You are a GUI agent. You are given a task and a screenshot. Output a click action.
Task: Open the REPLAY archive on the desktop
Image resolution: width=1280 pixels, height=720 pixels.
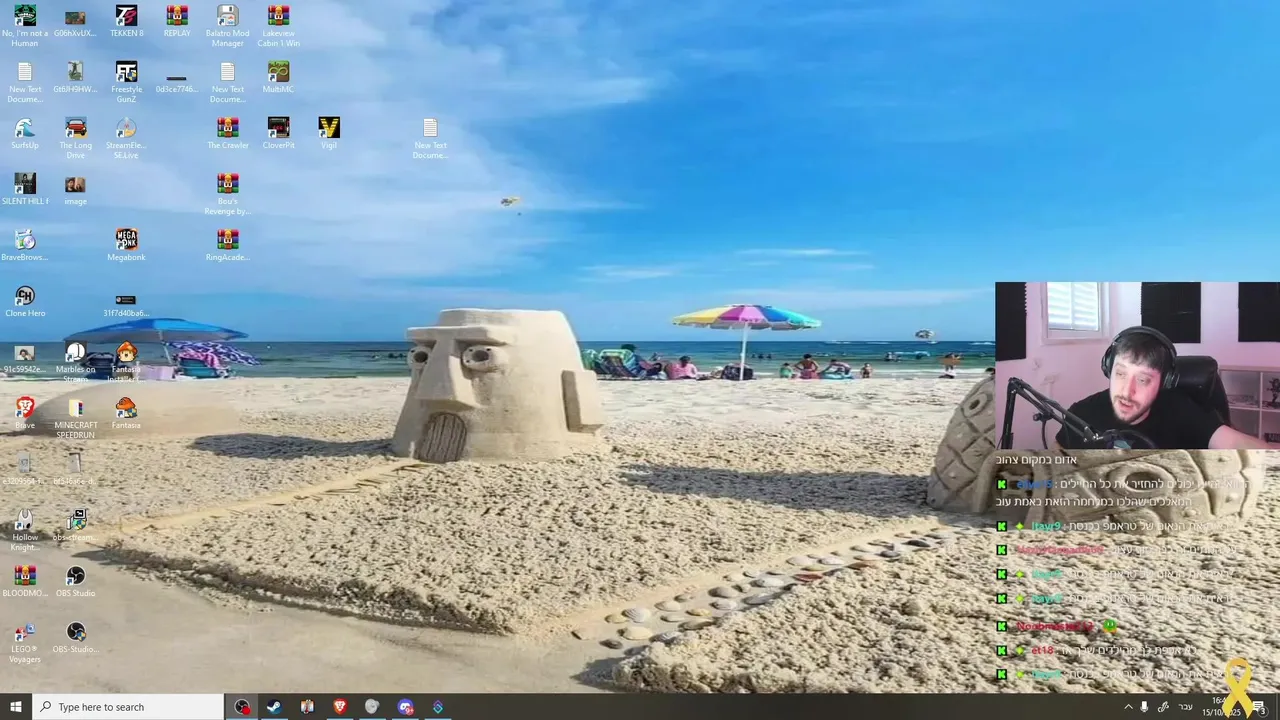(x=177, y=22)
